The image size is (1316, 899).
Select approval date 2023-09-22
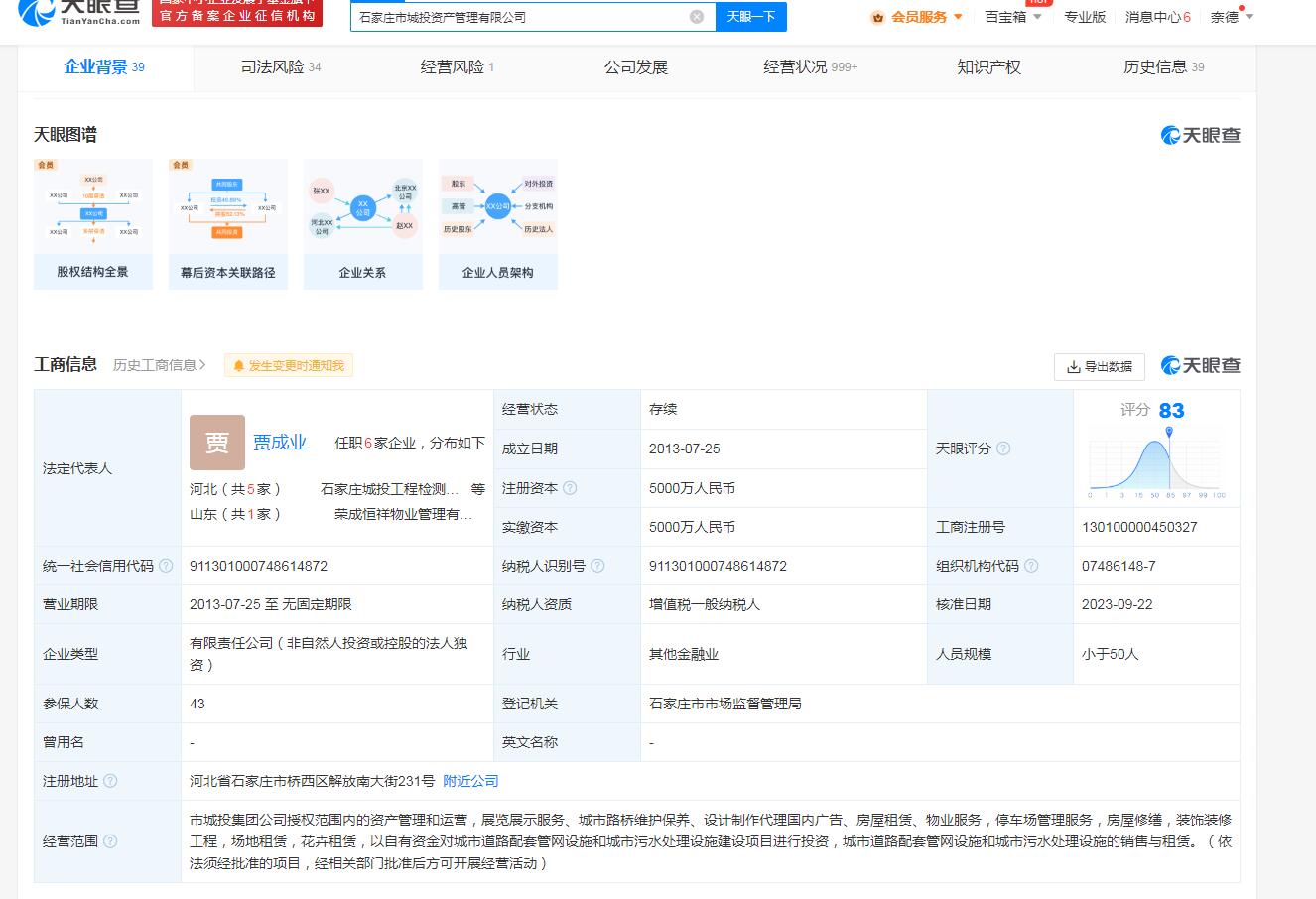click(1118, 604)
